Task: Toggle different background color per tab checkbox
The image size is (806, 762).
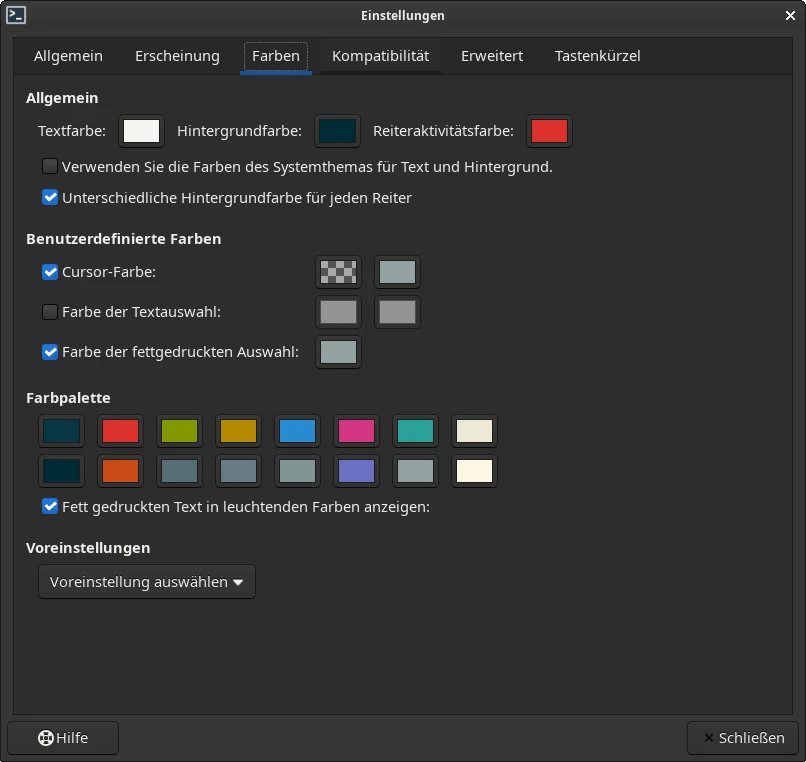Action: pos(50,198)
